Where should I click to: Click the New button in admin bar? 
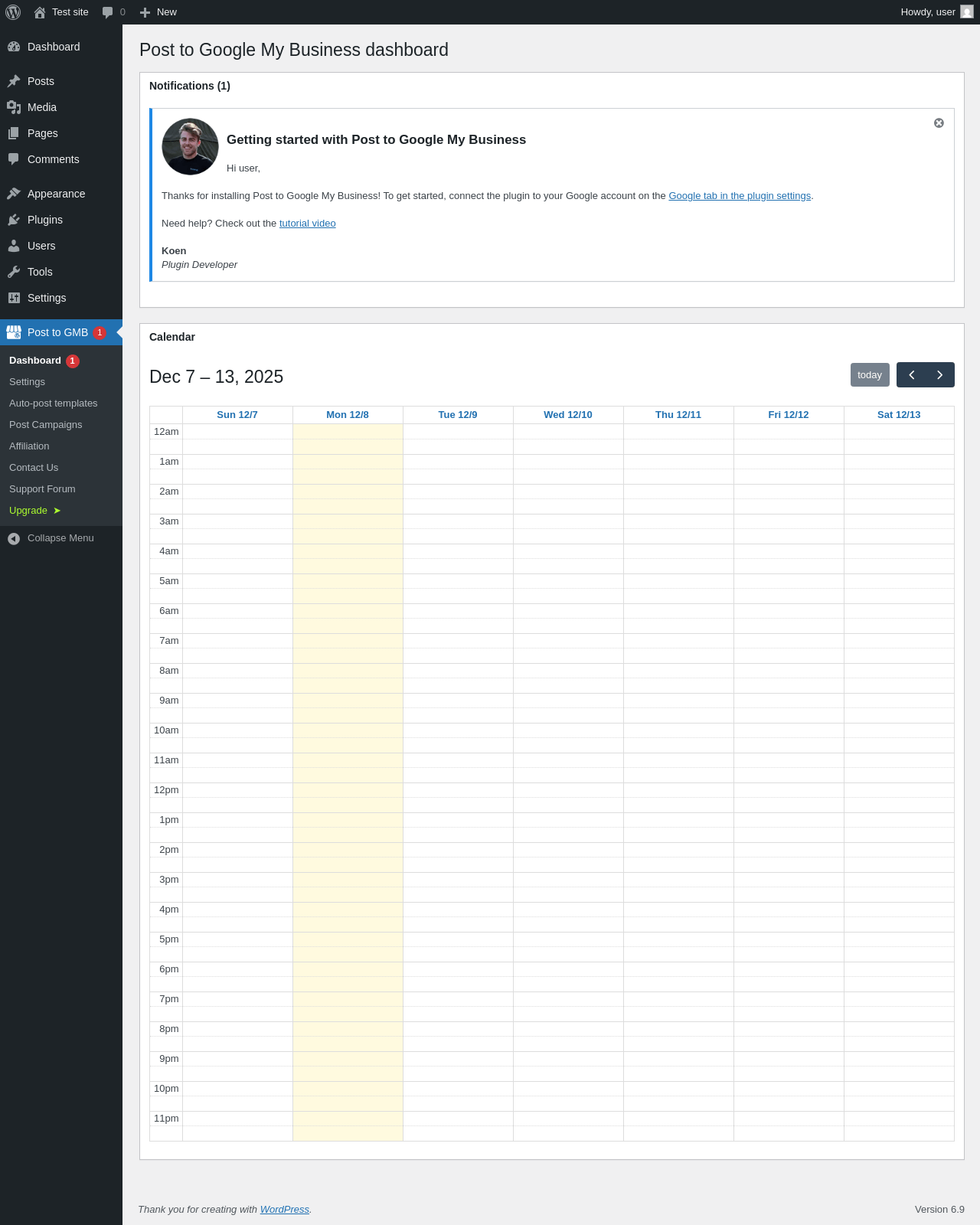tap(158, 12)
